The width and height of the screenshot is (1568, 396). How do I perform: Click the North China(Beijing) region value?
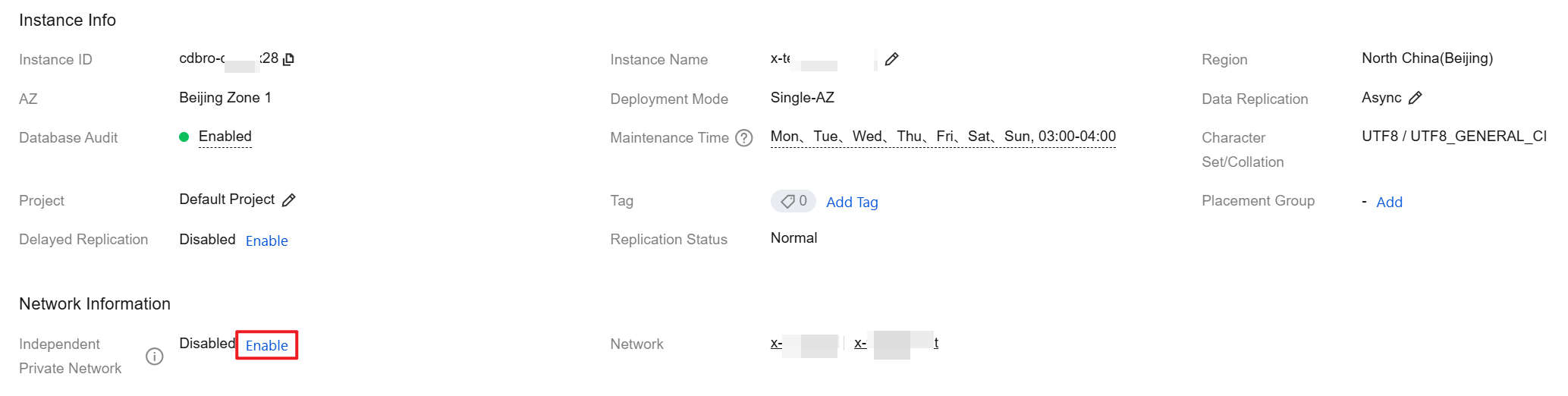pos(1426,58)
